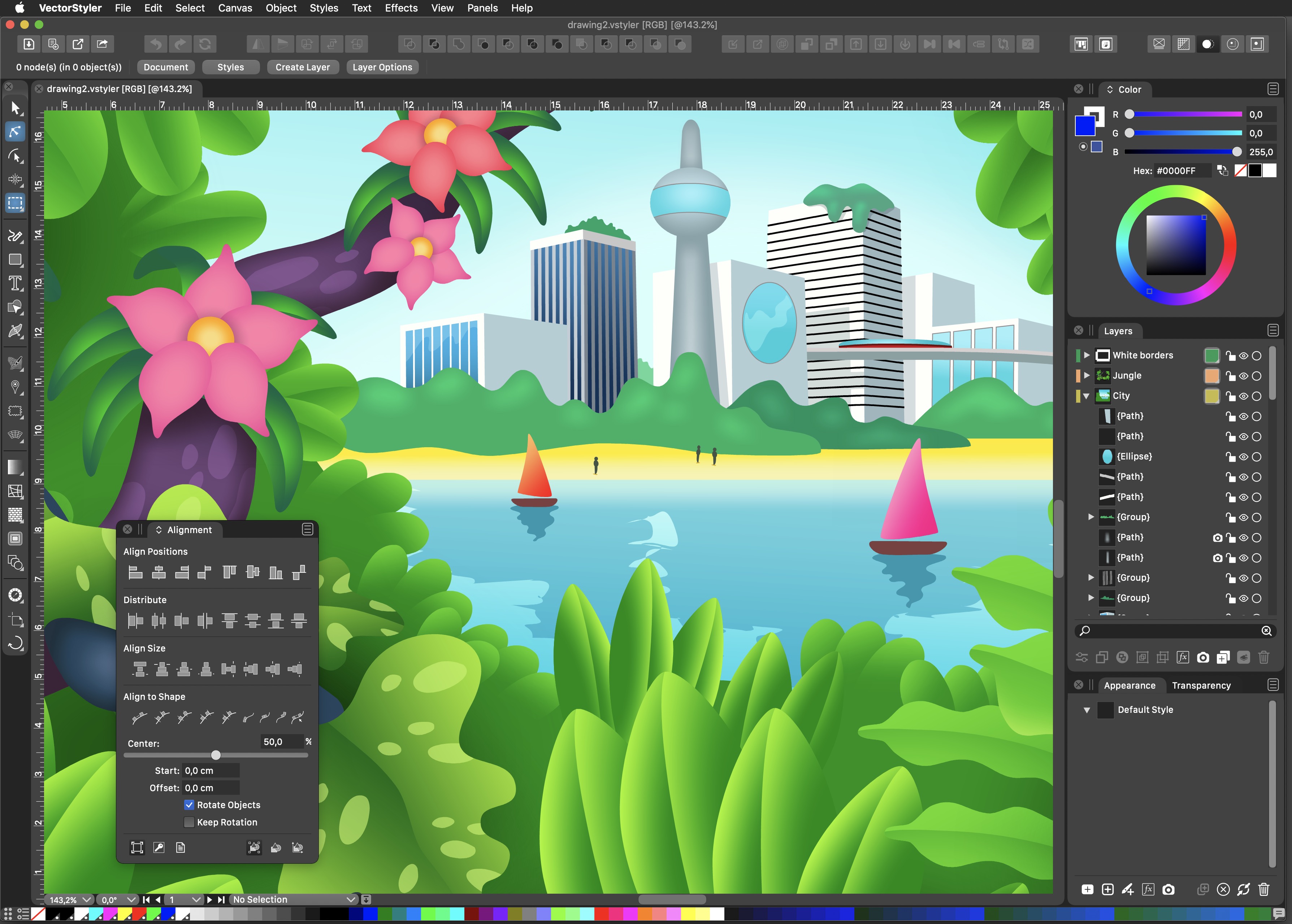Click the undo arrow in top toolbar
Screen dimensions: 1292x924
(x=155, y=44)
